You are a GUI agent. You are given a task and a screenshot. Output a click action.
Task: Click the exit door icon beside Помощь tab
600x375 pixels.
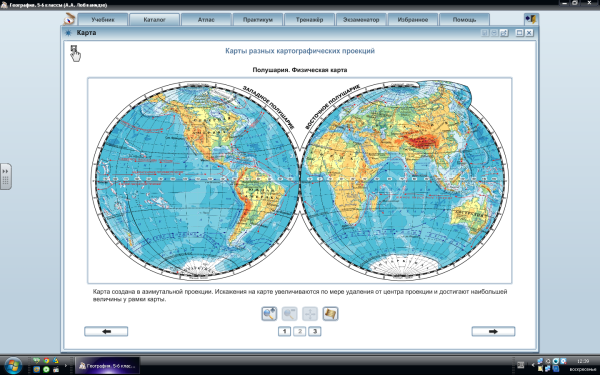point(531,19)
